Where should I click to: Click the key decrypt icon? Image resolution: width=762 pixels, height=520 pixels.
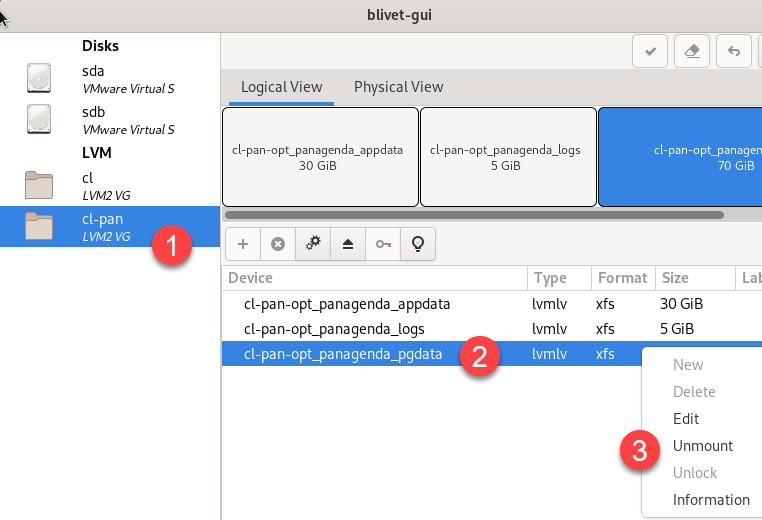pos(383,244)
